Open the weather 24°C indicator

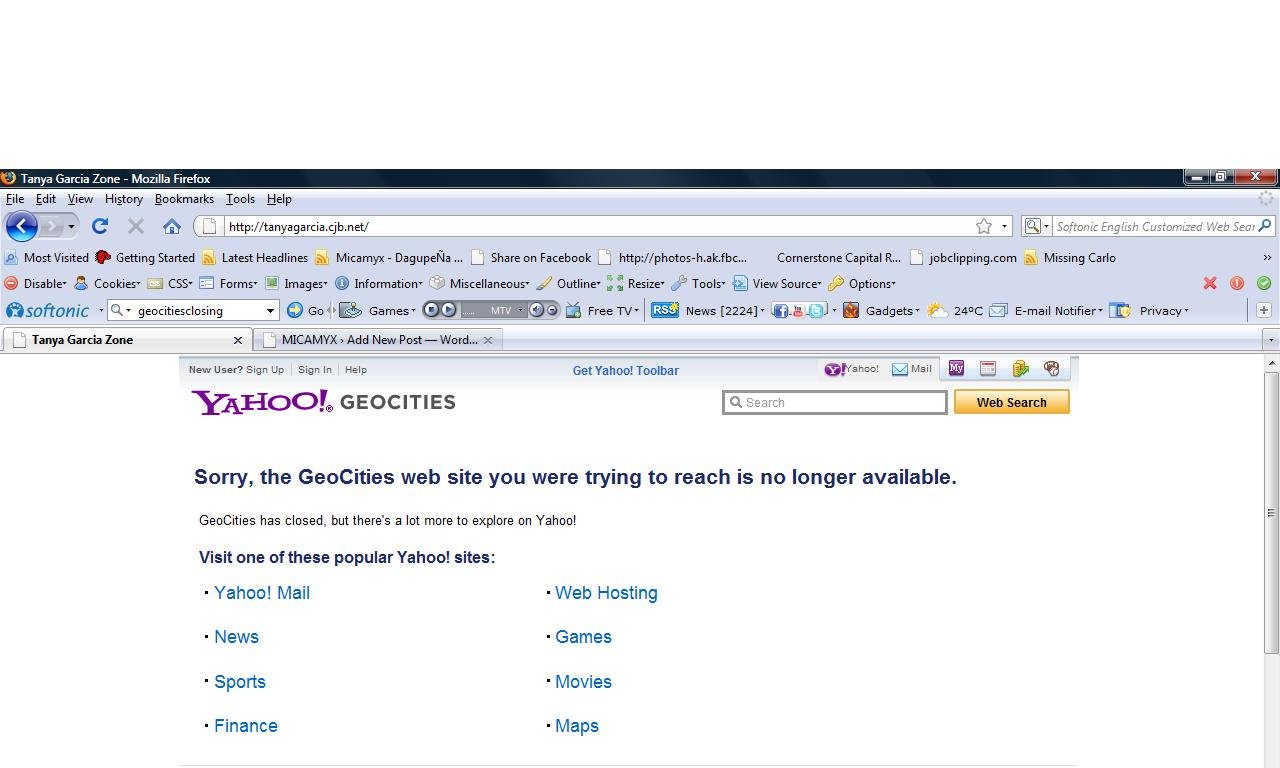point(955,310)
